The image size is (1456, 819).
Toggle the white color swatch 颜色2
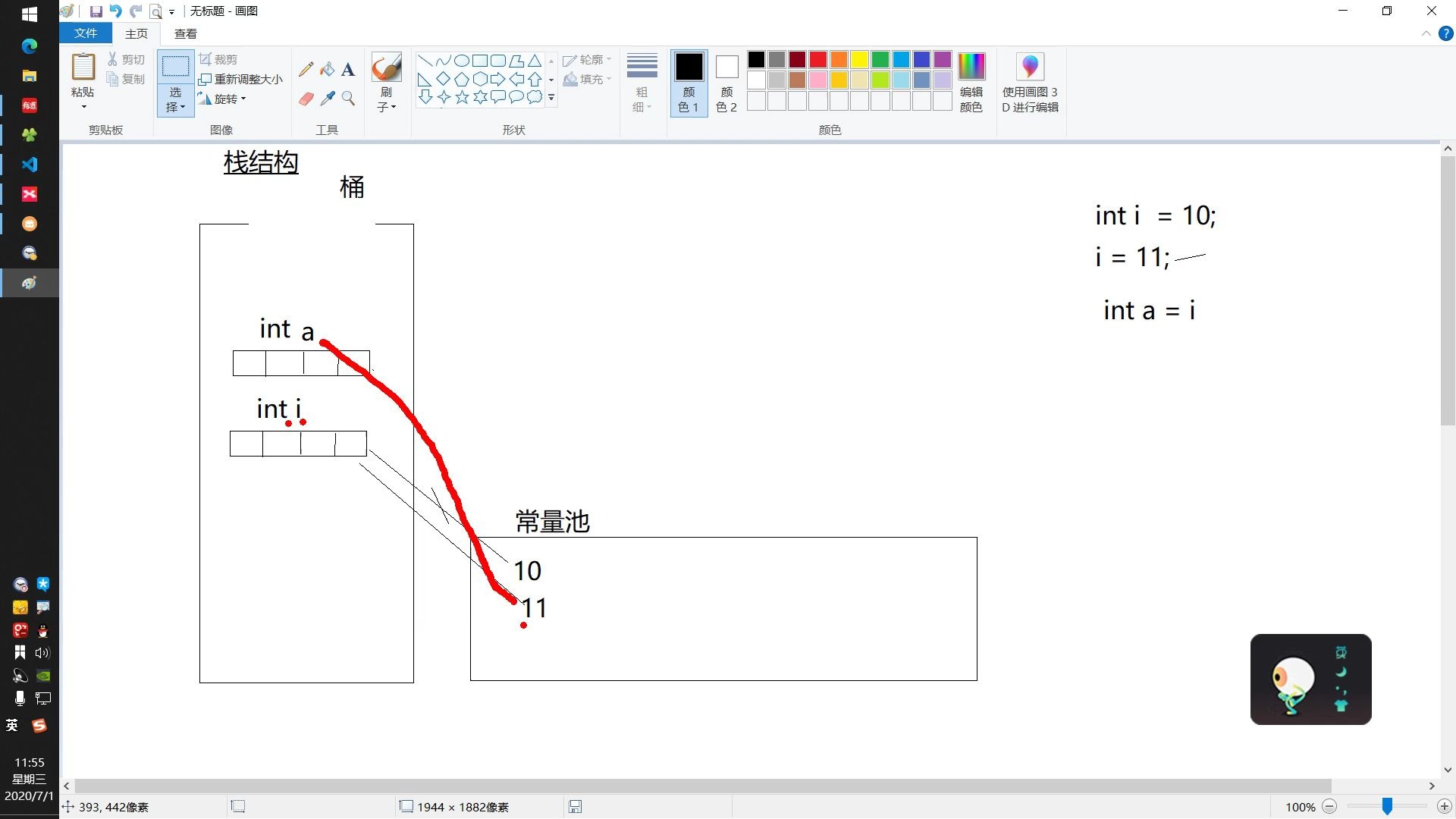[727, 67]
